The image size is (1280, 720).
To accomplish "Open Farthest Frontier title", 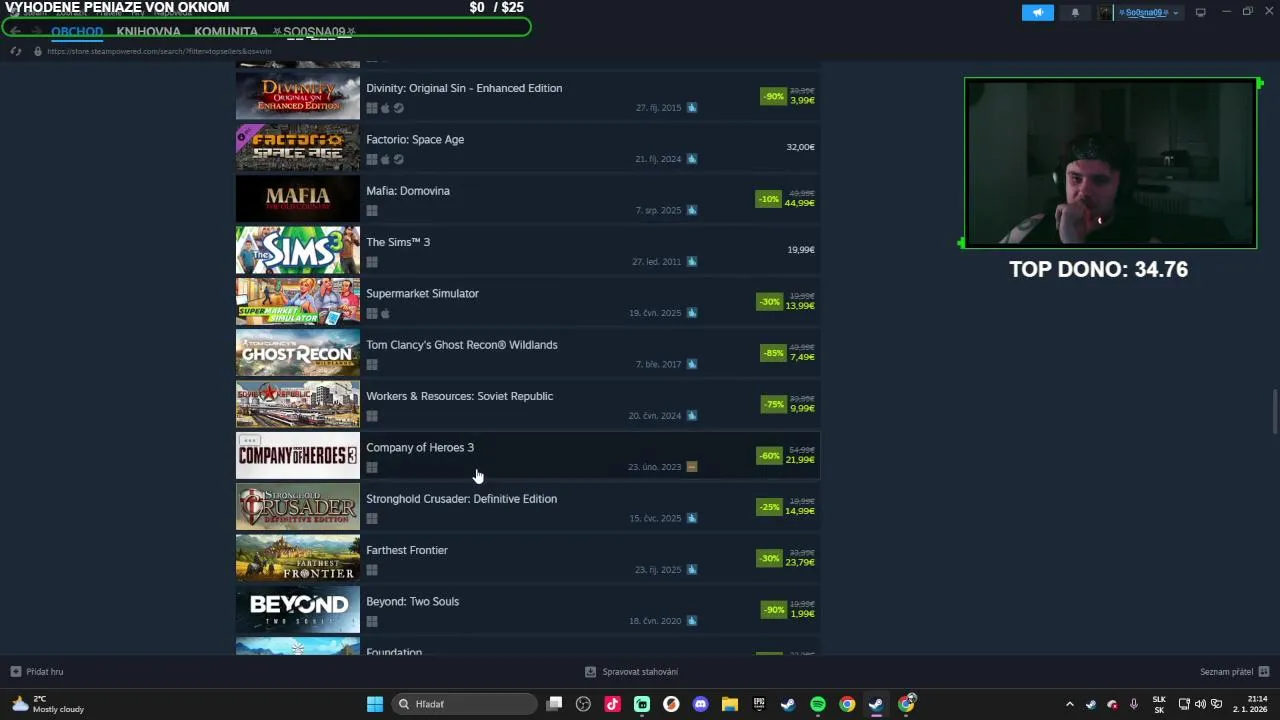I will point(407,550).
